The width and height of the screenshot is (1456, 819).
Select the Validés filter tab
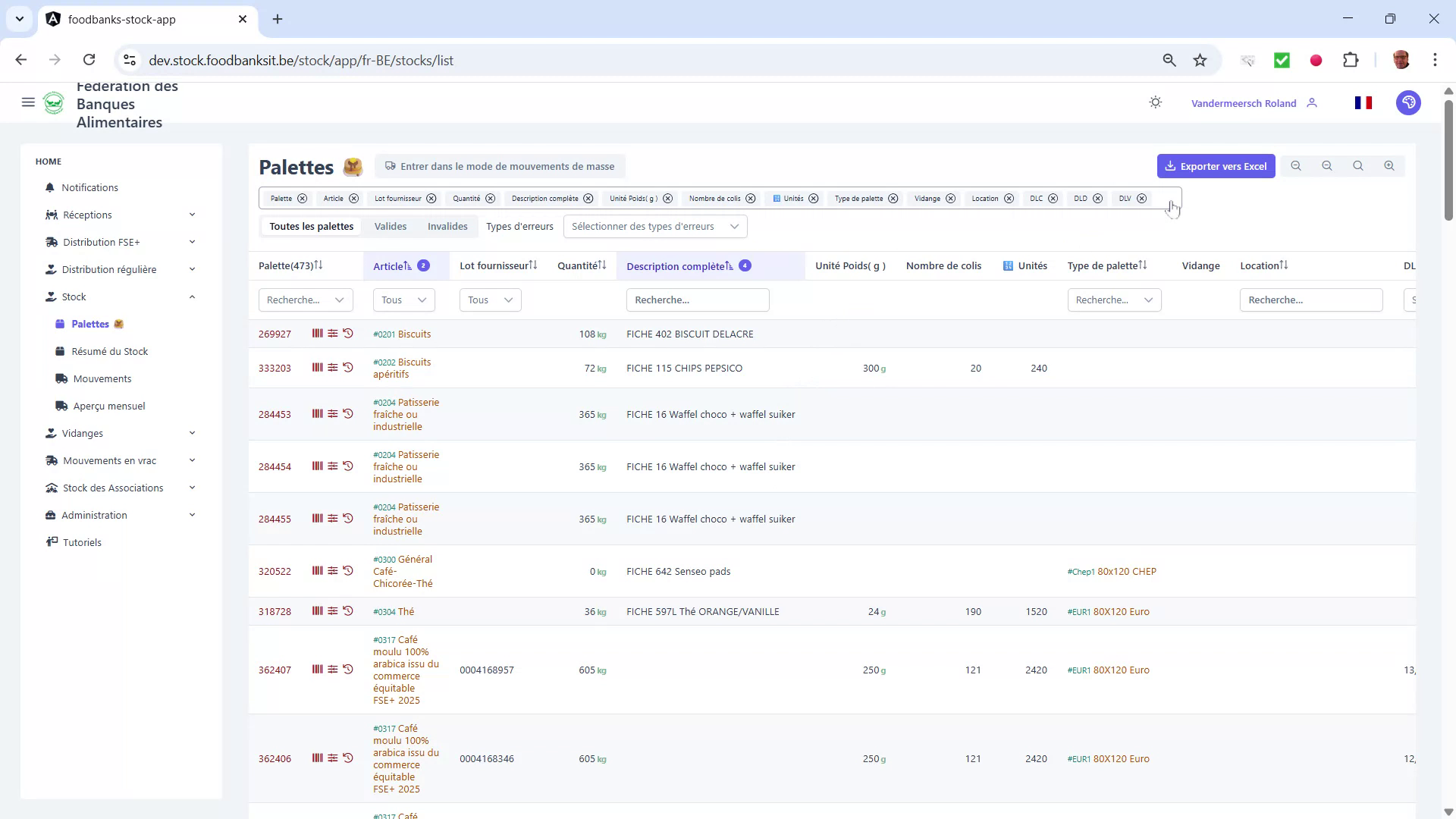(x=391, y=226)
